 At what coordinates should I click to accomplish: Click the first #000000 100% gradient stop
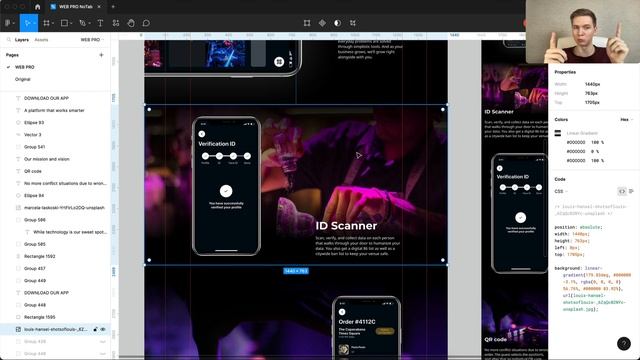[586, 142]
